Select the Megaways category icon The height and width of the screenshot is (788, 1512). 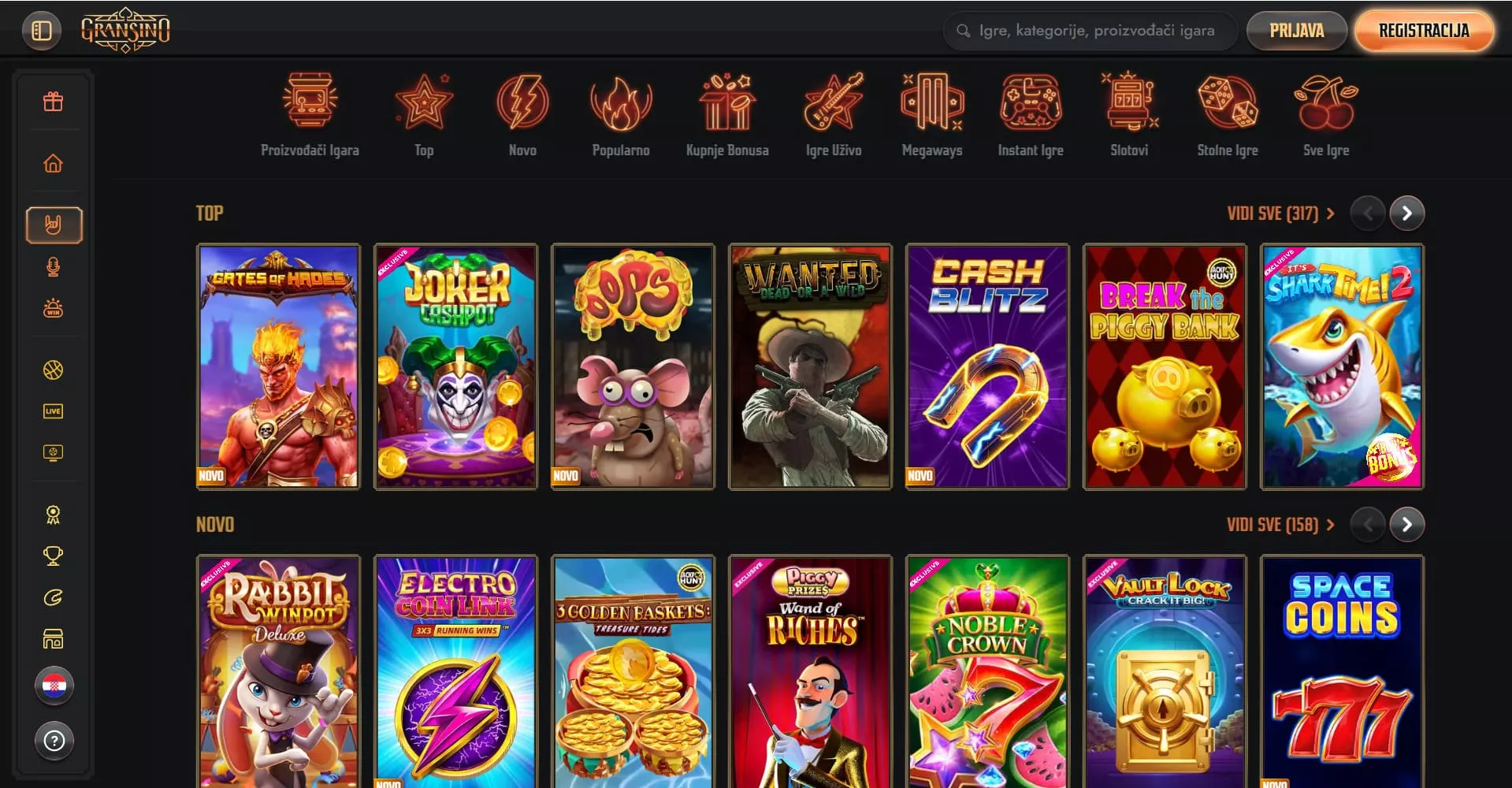tap(932, 115)
